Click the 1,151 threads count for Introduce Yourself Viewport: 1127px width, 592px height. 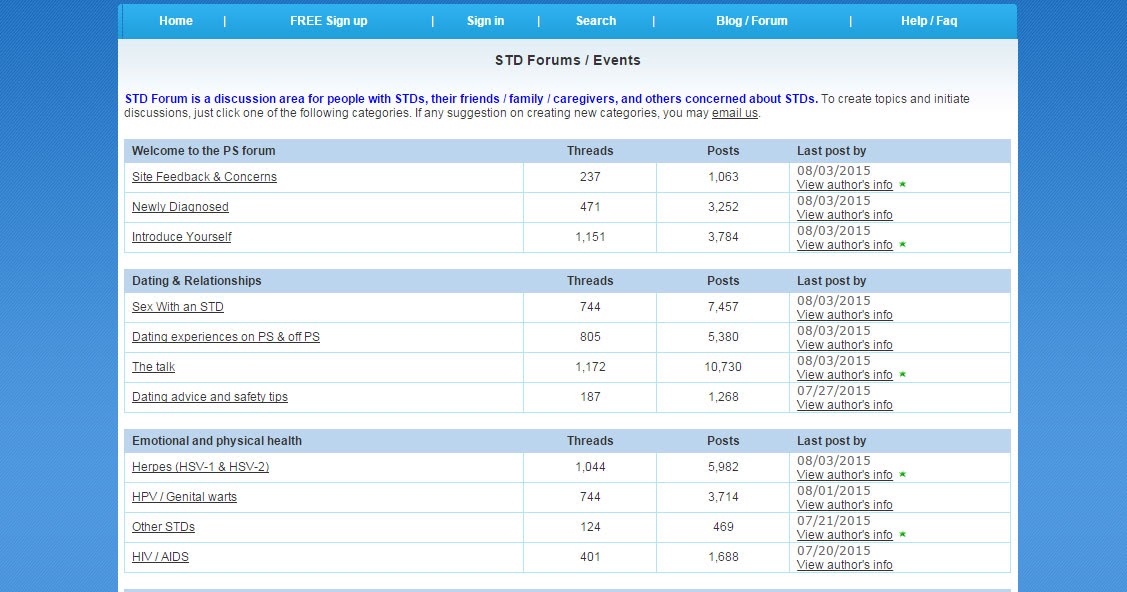[590, 237]
